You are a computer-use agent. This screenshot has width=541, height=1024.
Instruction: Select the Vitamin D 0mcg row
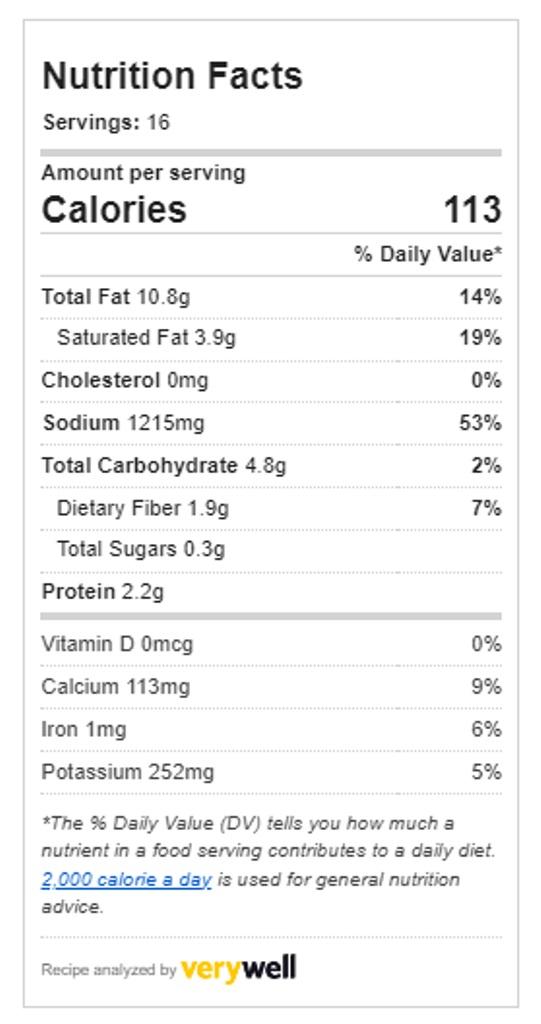pos(271,645)
